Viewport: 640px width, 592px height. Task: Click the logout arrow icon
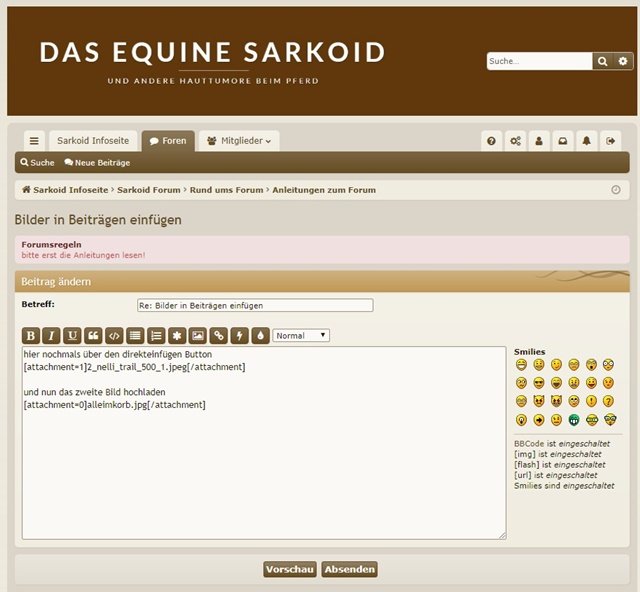pyautogui.click(x=612, y=141)
